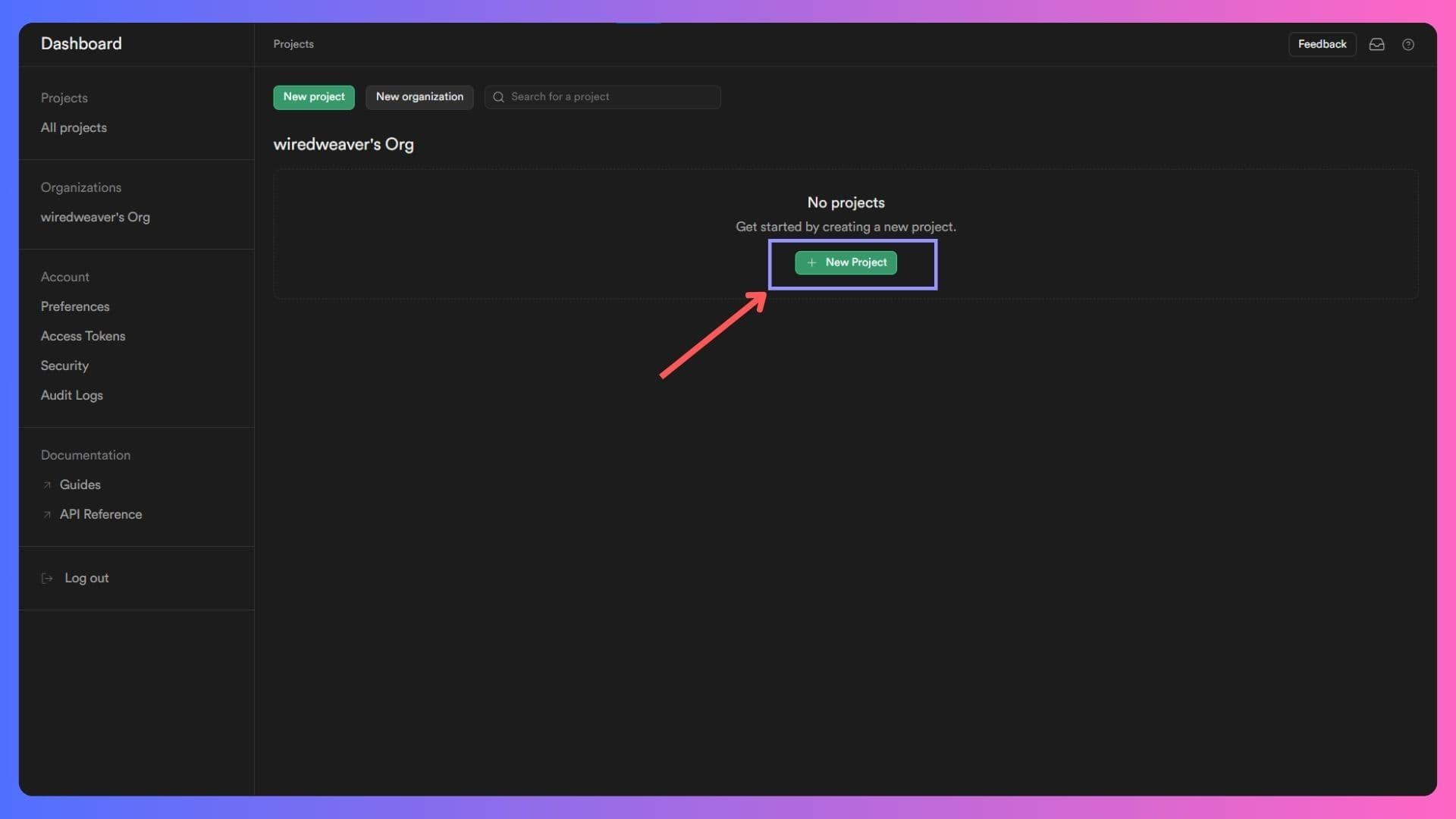This screenshot has width=1456, height=819.
Task: Select All projects in sidebar
Action: (74, 127)
